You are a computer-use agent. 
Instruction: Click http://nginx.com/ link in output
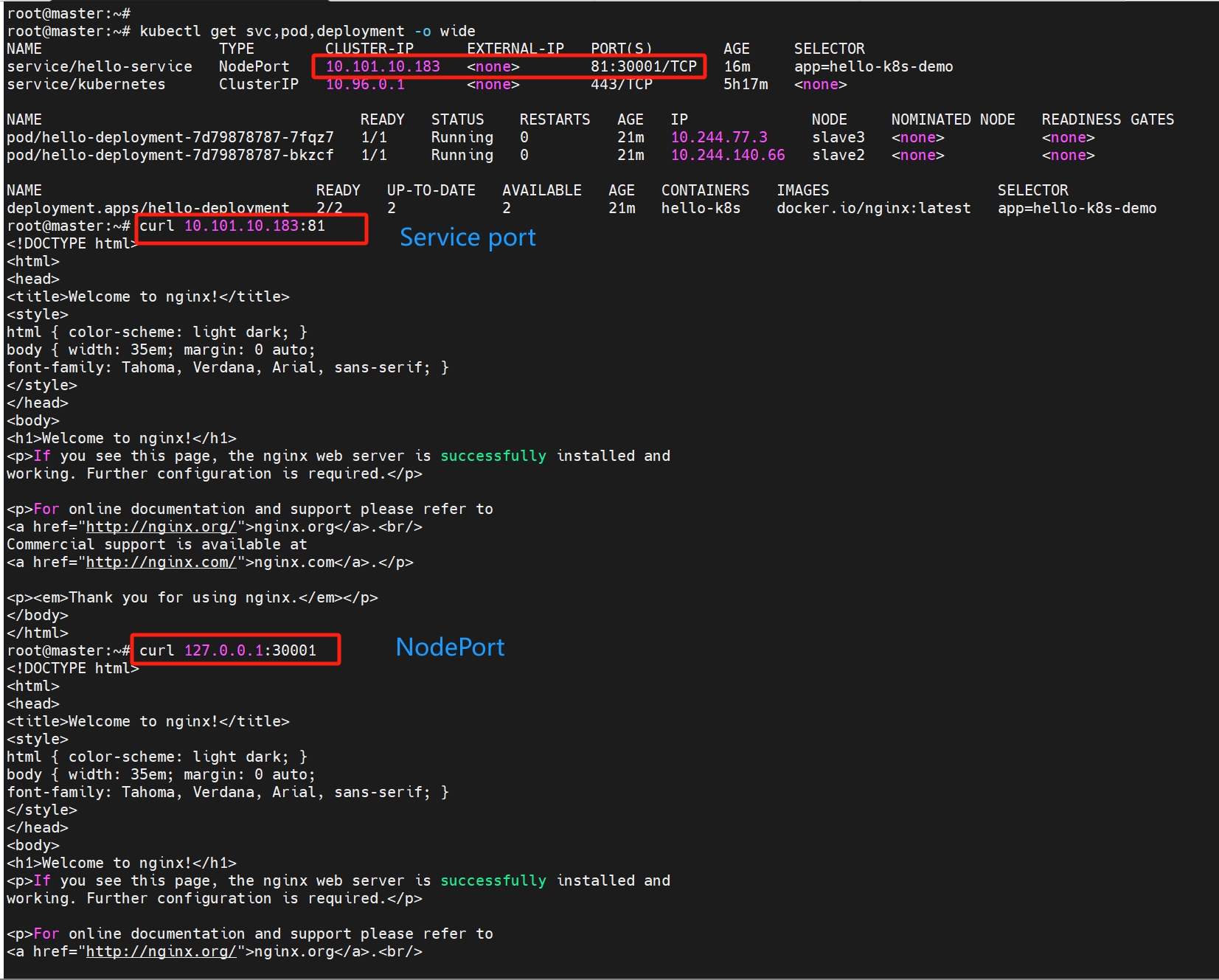point(162,562)
